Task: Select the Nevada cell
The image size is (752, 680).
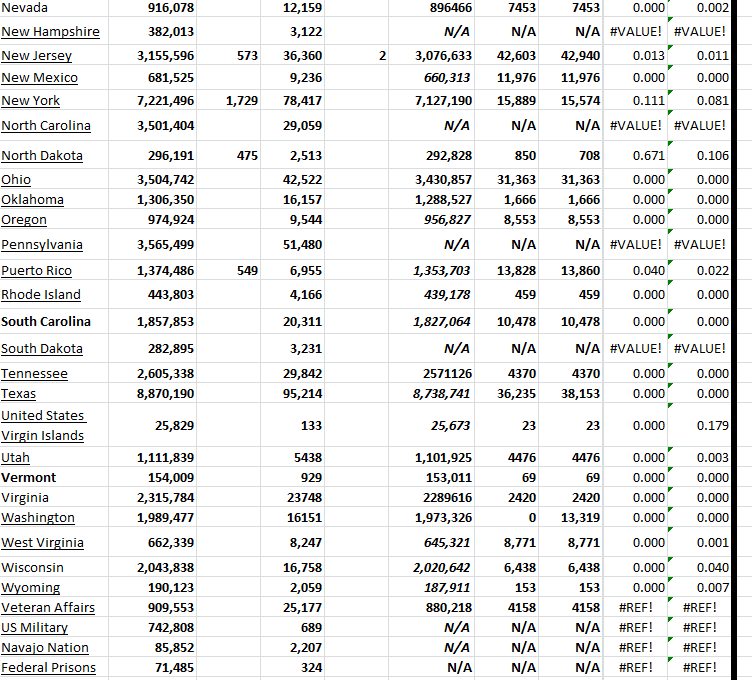Action: (54, 8)
